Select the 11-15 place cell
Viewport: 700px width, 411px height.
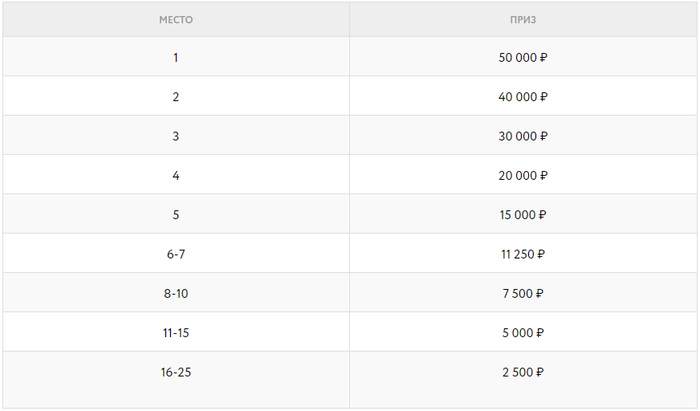176,332
